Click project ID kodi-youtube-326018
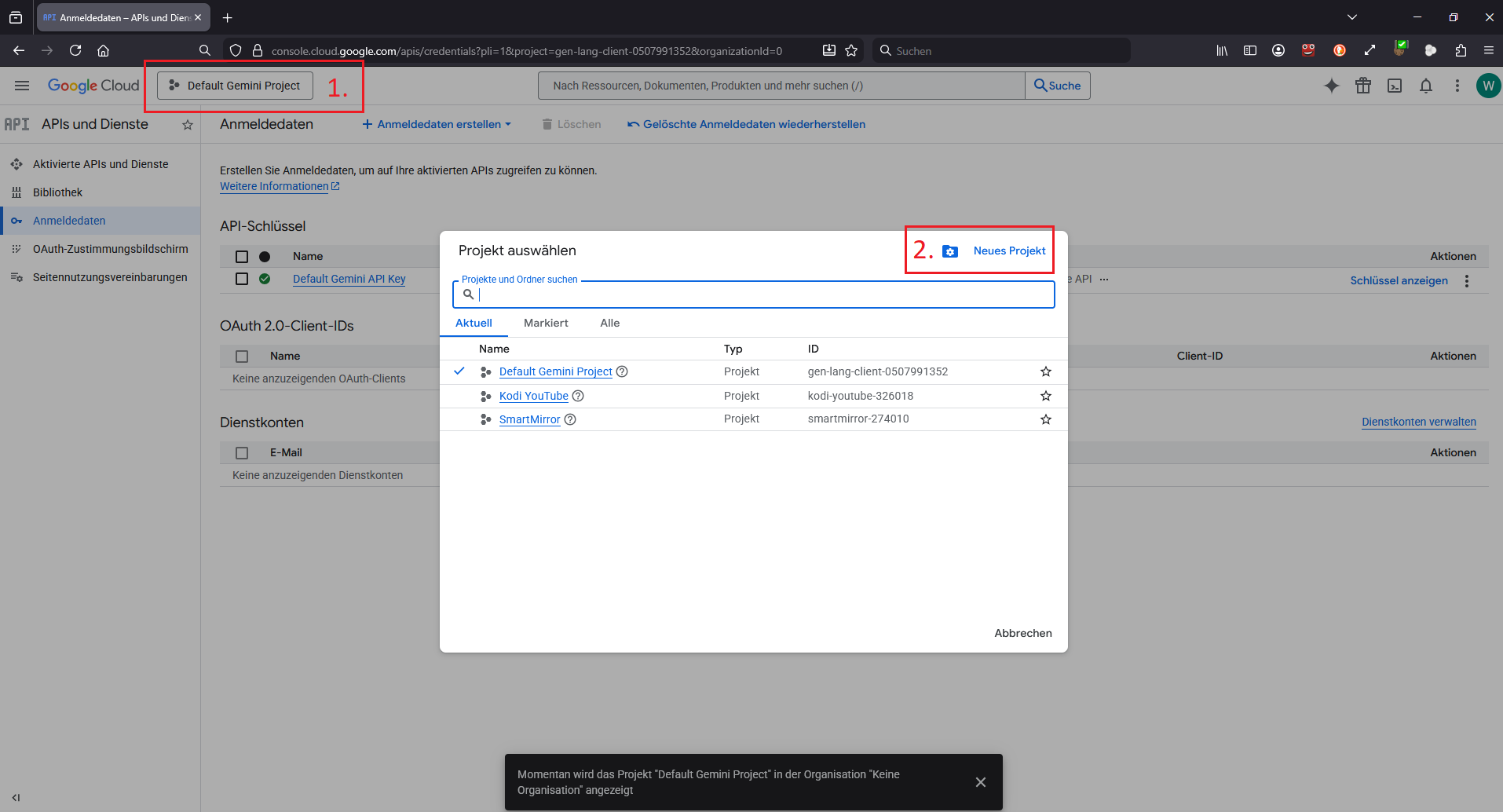Viewport: 1503px width, 812px height. (x=860, y=396)
